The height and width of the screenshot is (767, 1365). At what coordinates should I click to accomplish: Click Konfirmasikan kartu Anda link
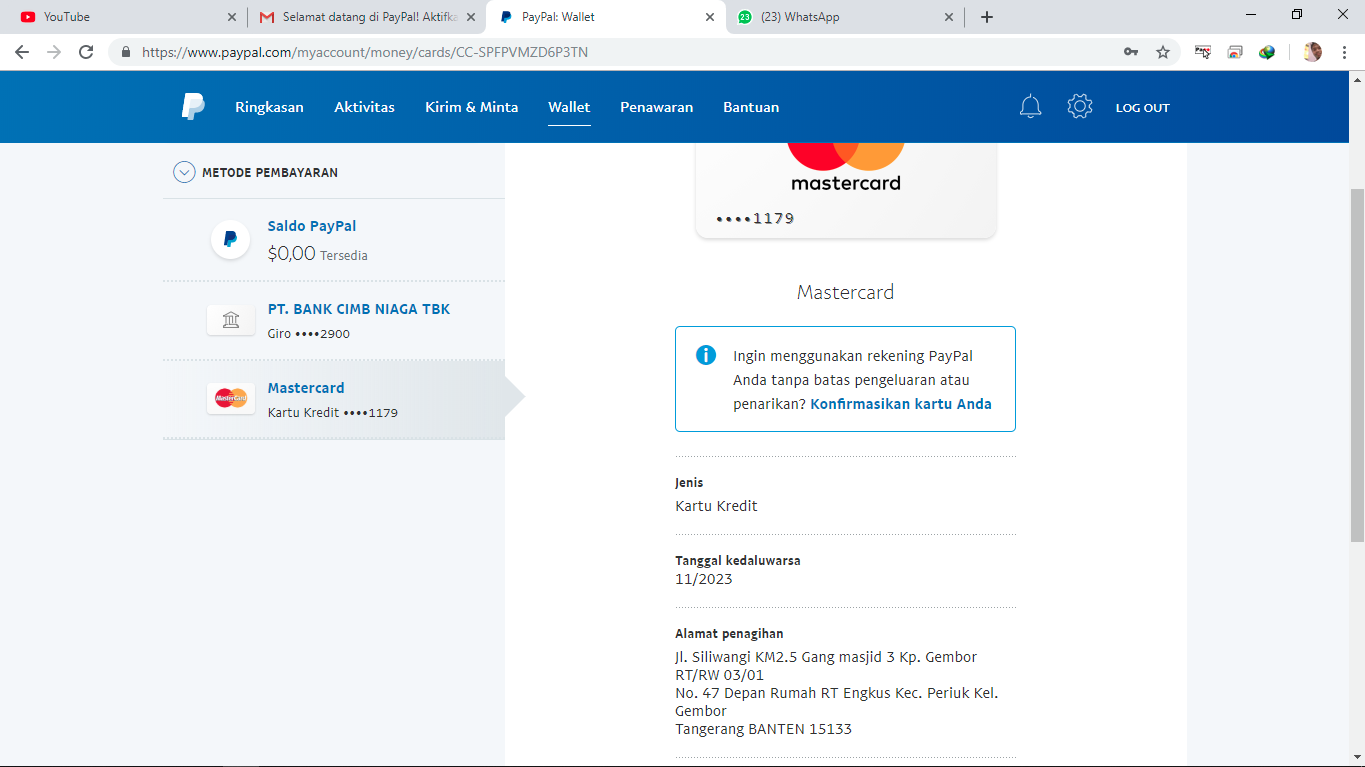click(x=901, y=404)
